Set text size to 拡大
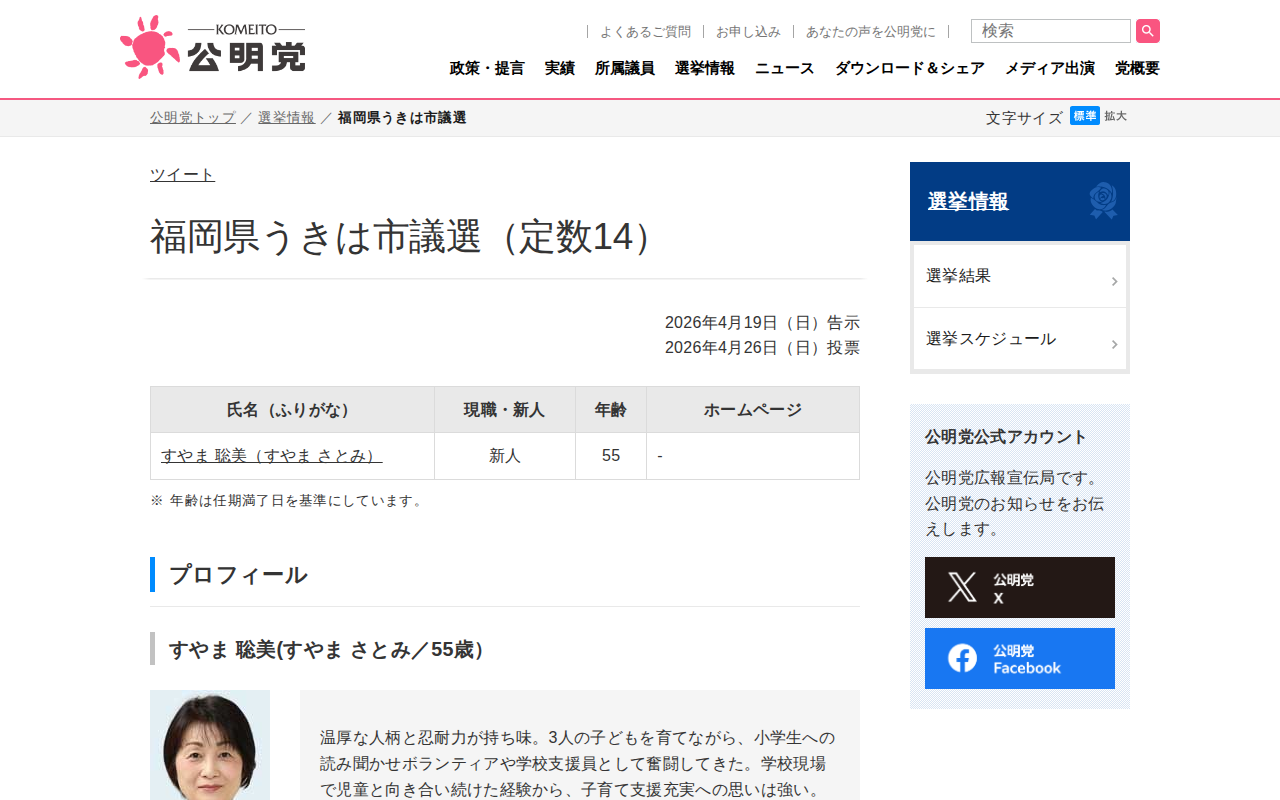The width and height of the screenshot is (1280, 800). (x=1115, y=116)
